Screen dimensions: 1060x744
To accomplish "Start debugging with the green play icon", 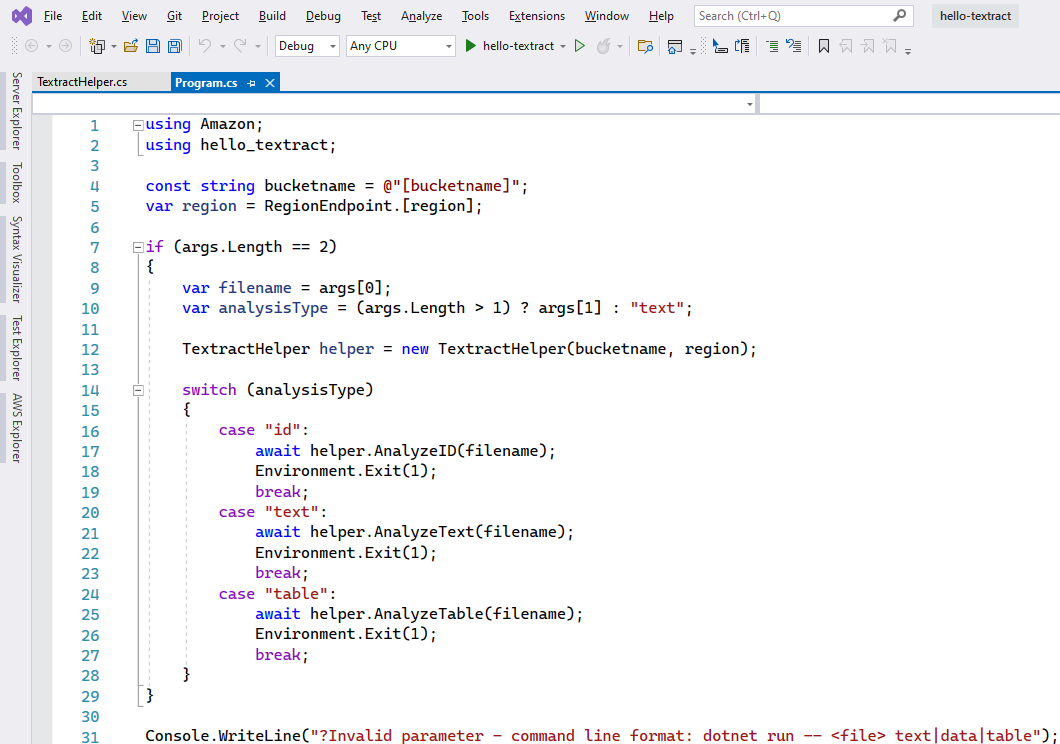I will coord(471,46).
